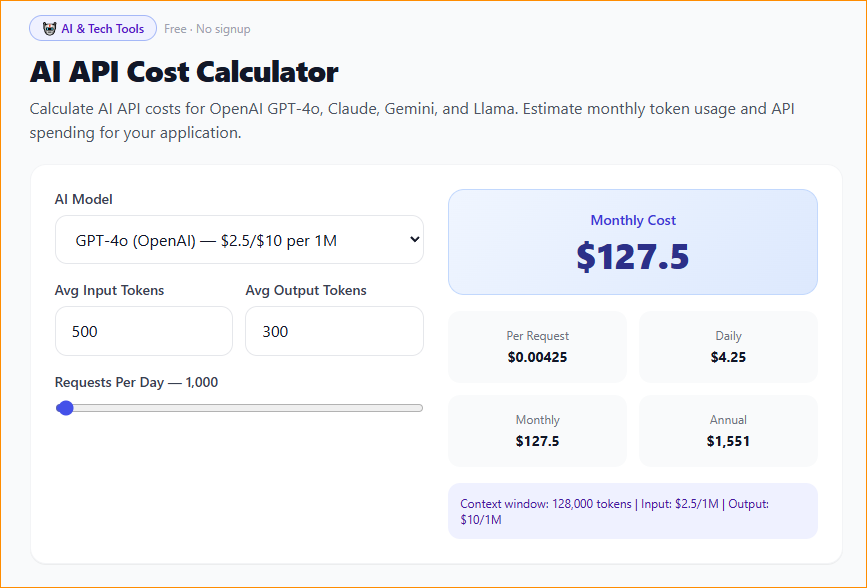This screenshot has height=588, width=867.
Task: Click the AI Model dropdown arrow
Action: pos(414,240)
